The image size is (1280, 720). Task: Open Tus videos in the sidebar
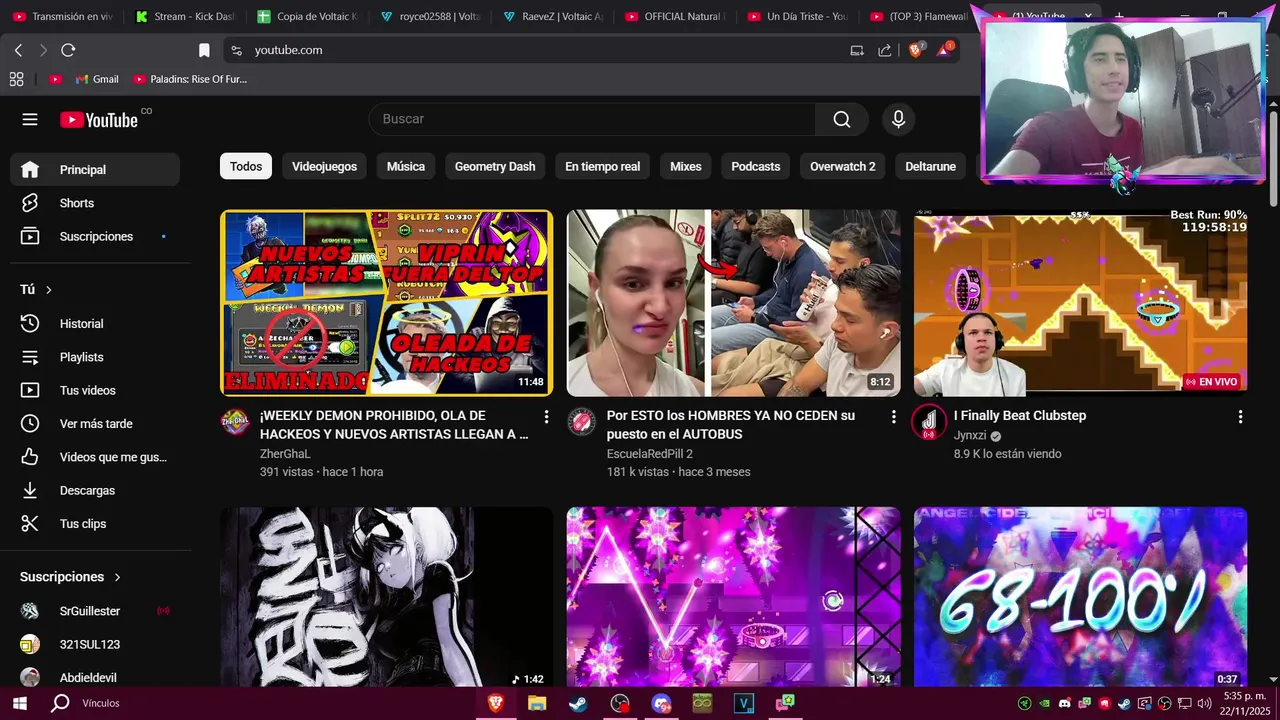(x=95, y=391)
